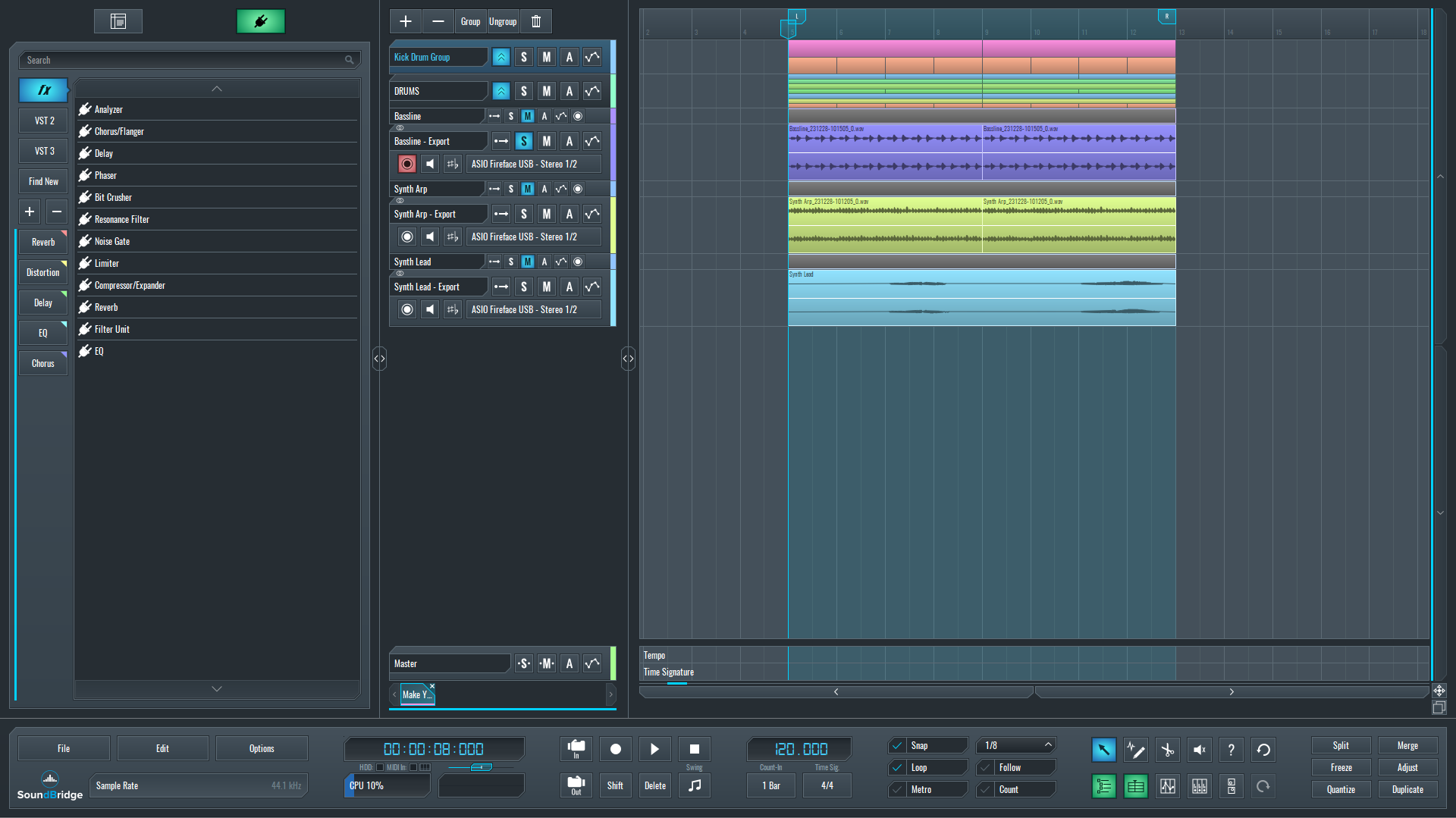1456x818 pixels.
Task: Unmute the Synth Lead track
Action: pyautogui.click(x=528, y=262)
